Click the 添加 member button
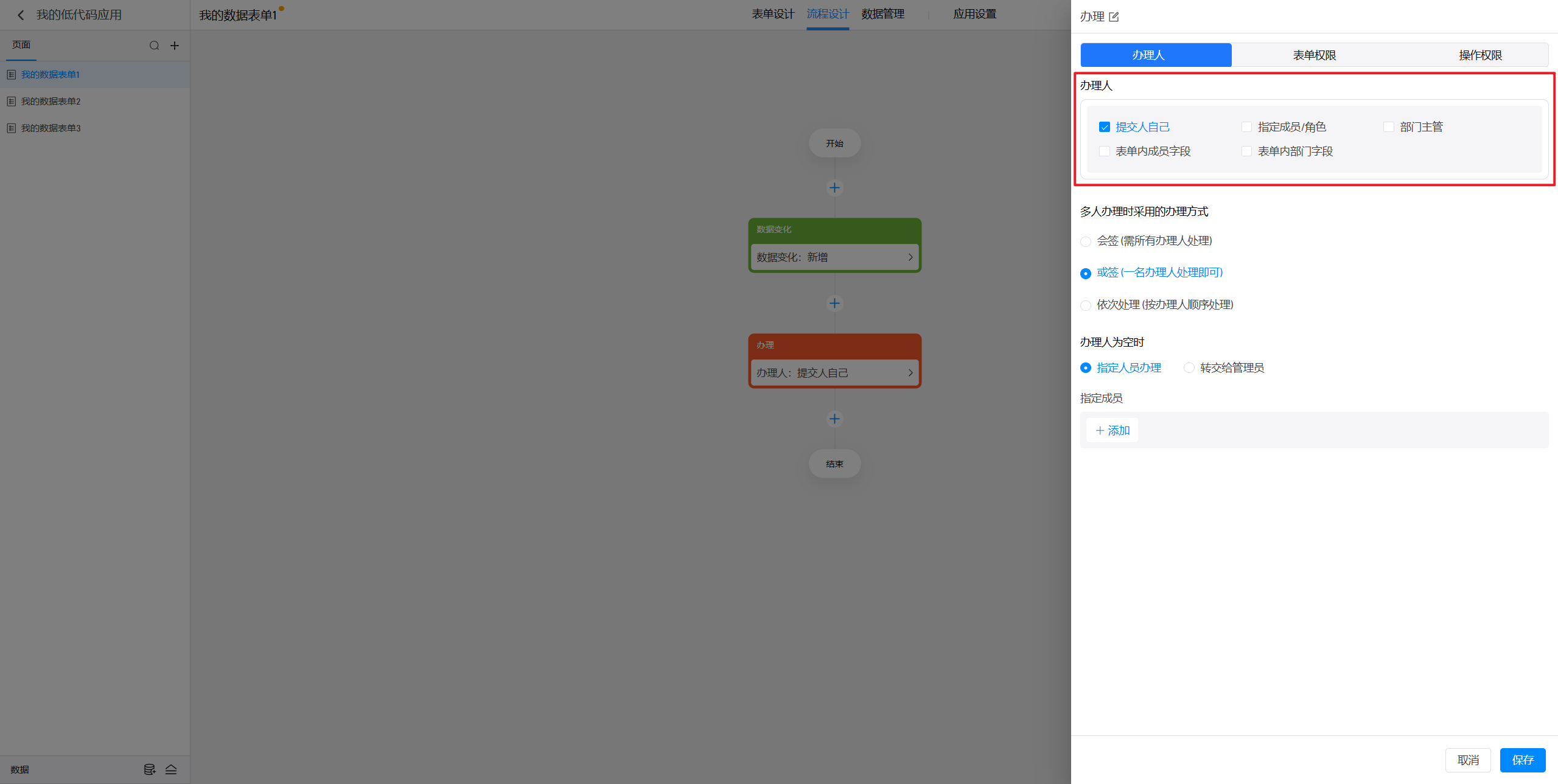The height and width of the screenshot is (784, 1558). pyautogui.click(x=1112, y=431)
